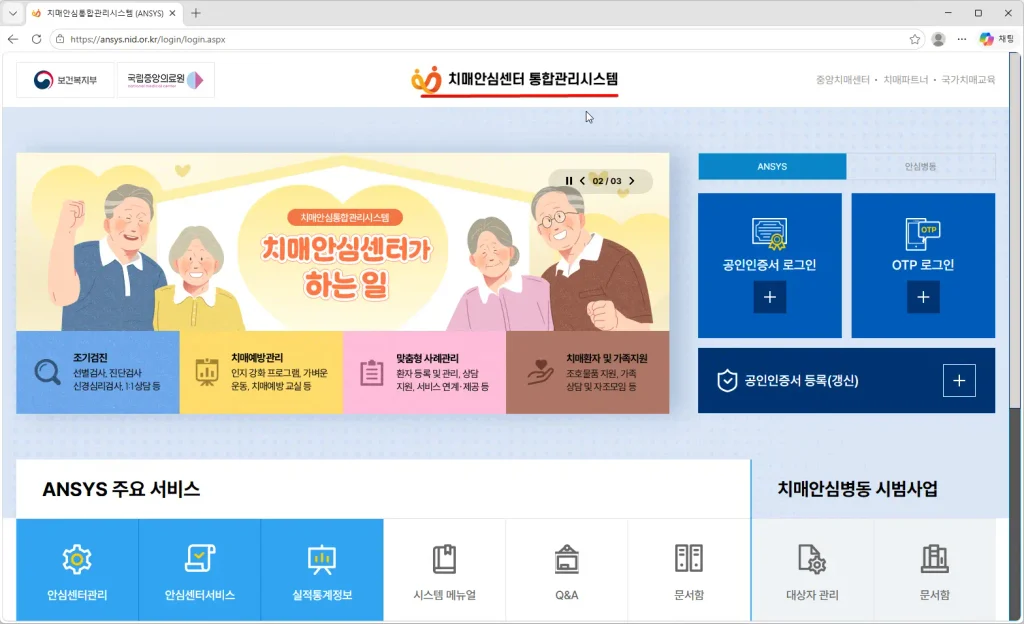Click the 공인인증서 로그인 certificate icon
The height and width of the screenshot is (624, 1024).
pos(769,234)
